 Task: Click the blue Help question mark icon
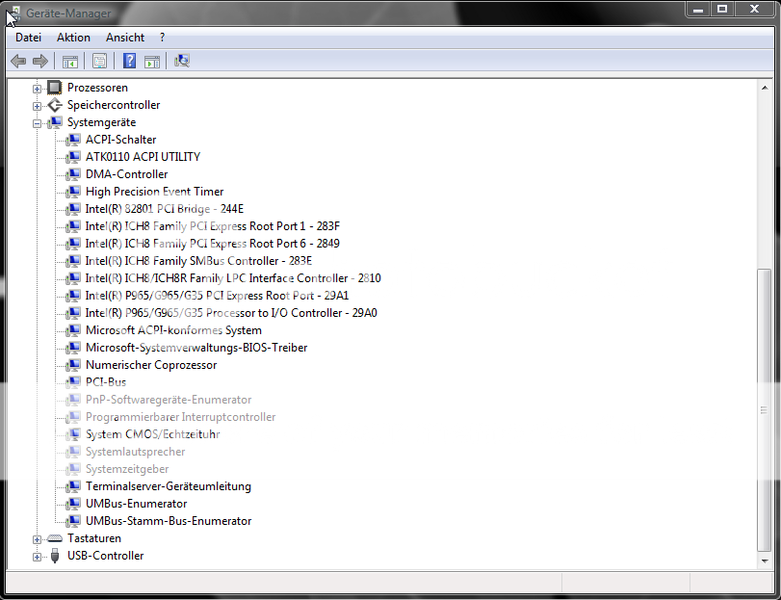pos(129,61)
